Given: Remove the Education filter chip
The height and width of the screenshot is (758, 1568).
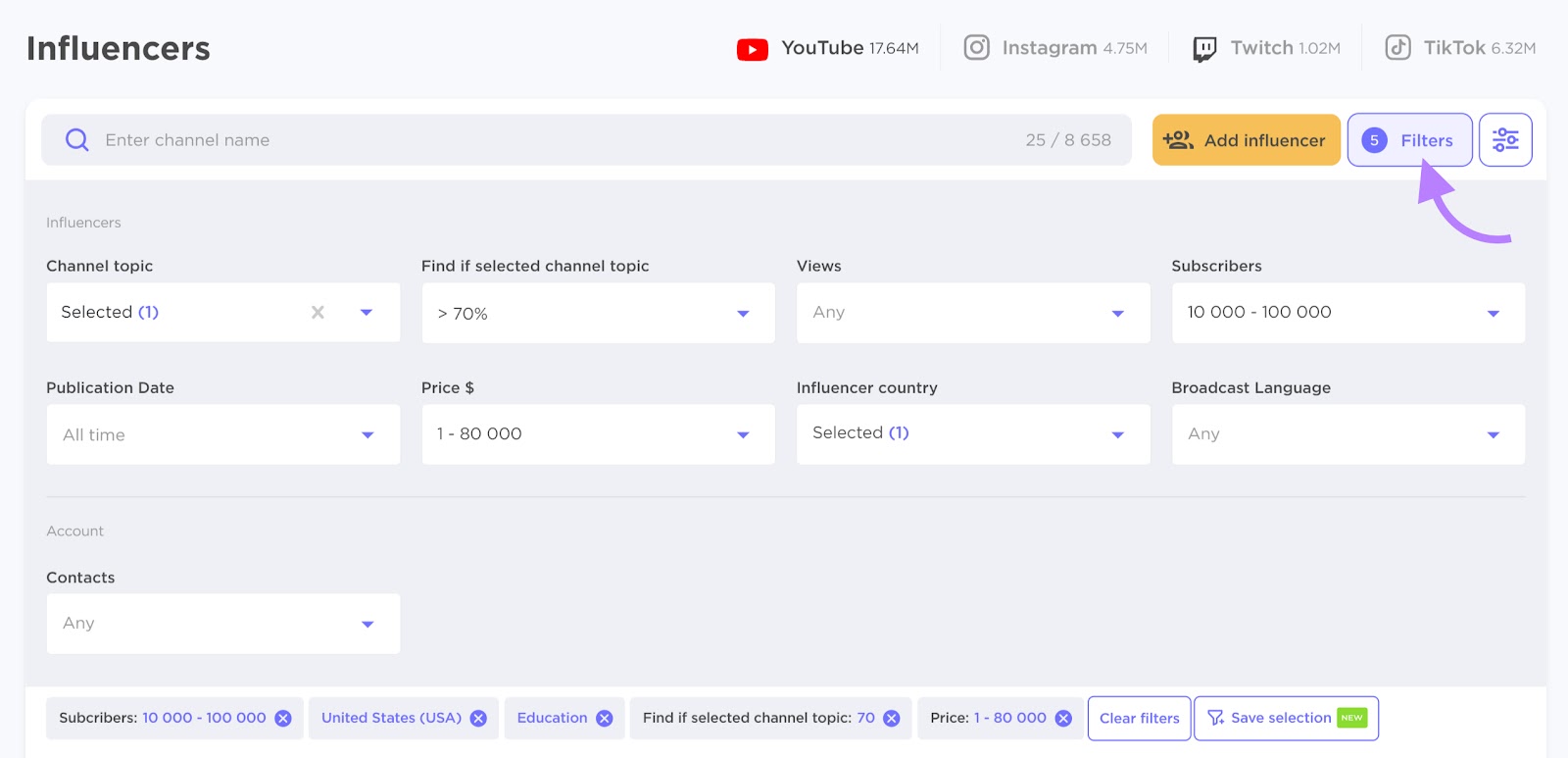Looking at the screenshot, I should (605, 719).
